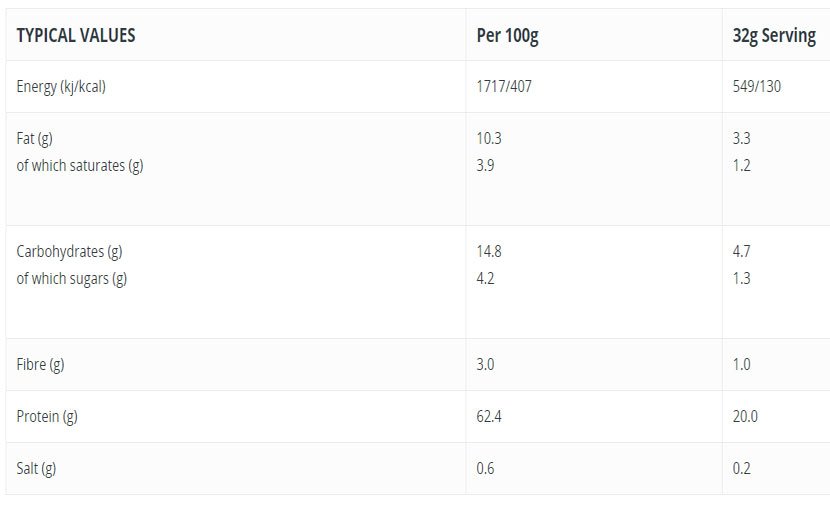Select the "Salt (g)" row label
This screenshot has width=830, height=511.
pos(36,468)
